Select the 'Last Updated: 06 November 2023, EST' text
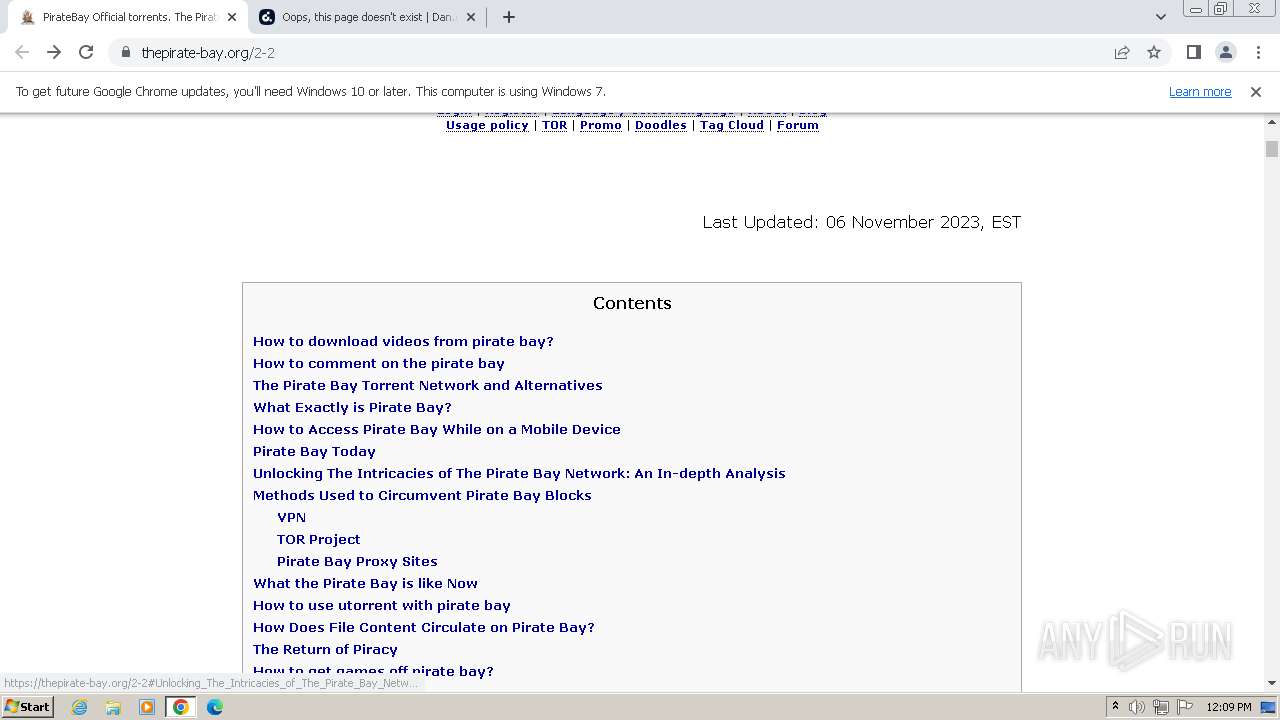Viewport: 1280px width, 720px height. pyautogui.click(x=862, y=222)
